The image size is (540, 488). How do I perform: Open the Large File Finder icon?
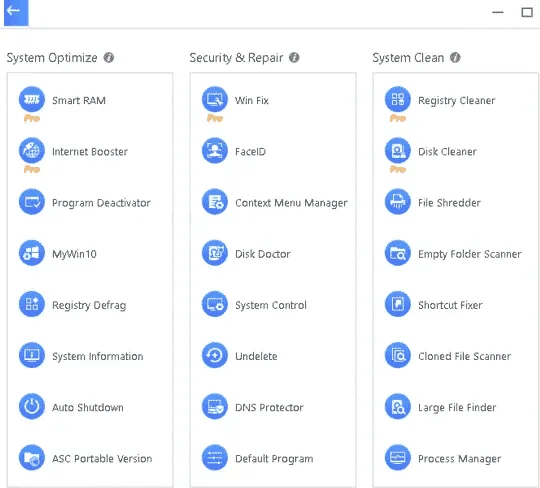[398, 407]
